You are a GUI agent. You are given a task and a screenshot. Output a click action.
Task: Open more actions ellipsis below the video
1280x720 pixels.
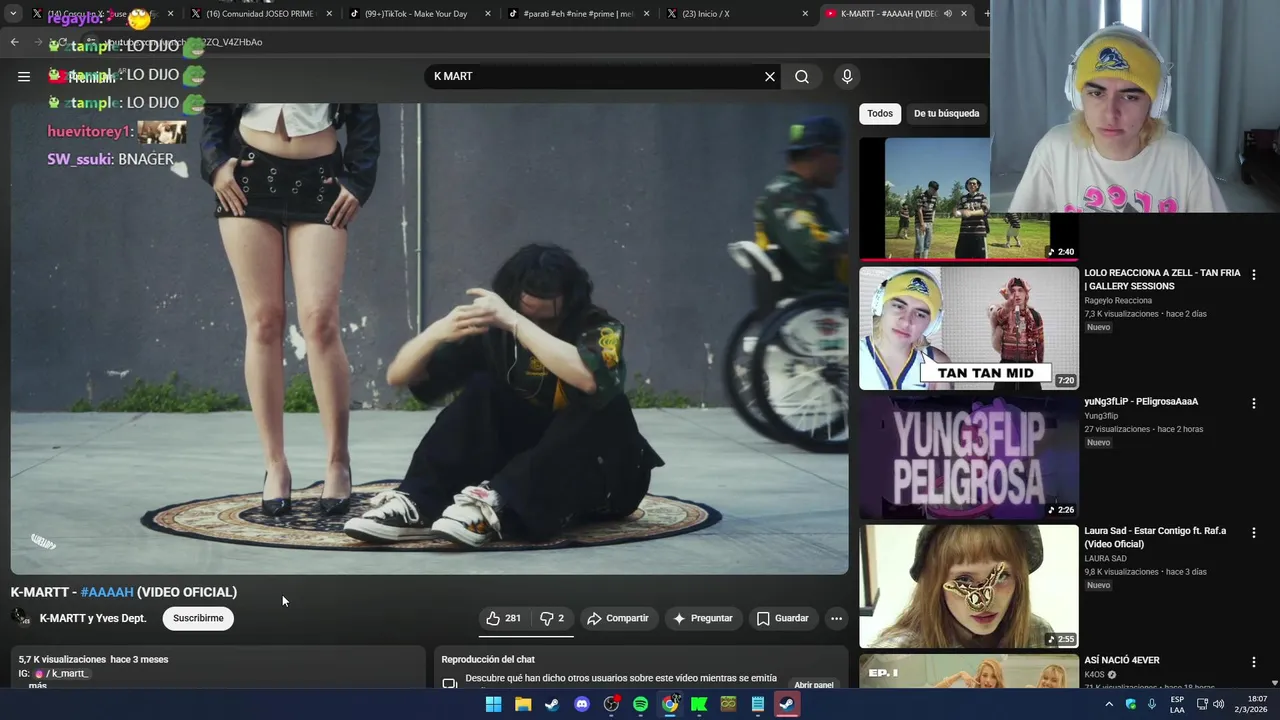click(836, 618)
